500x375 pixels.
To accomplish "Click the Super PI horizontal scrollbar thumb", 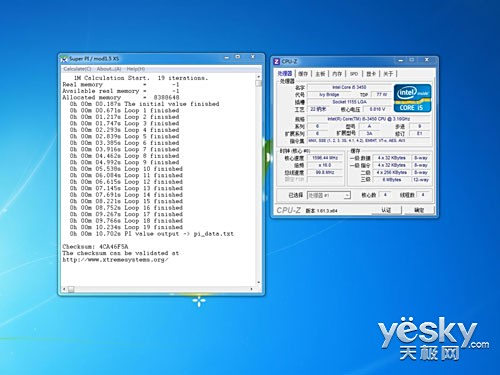I will click(71, 289).
